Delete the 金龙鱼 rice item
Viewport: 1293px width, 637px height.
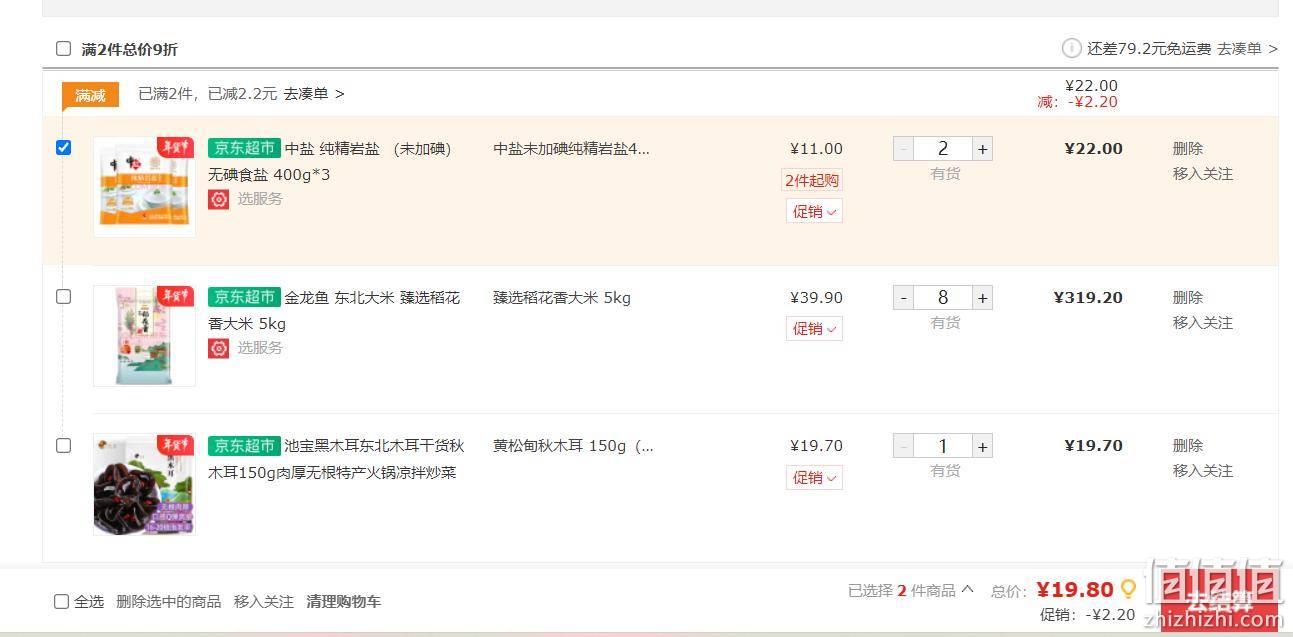coord(1188,298)
